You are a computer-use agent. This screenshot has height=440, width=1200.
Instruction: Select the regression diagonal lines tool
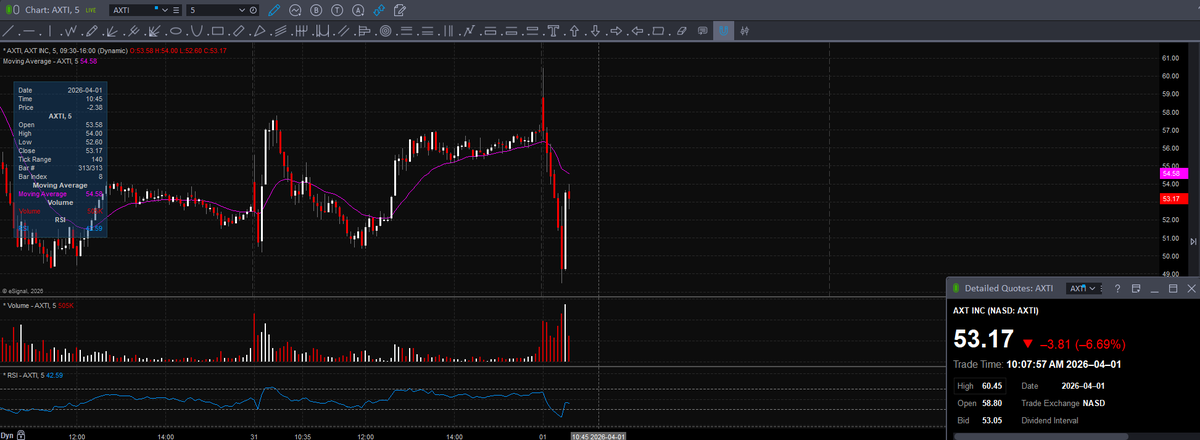(x=343, y=31)
